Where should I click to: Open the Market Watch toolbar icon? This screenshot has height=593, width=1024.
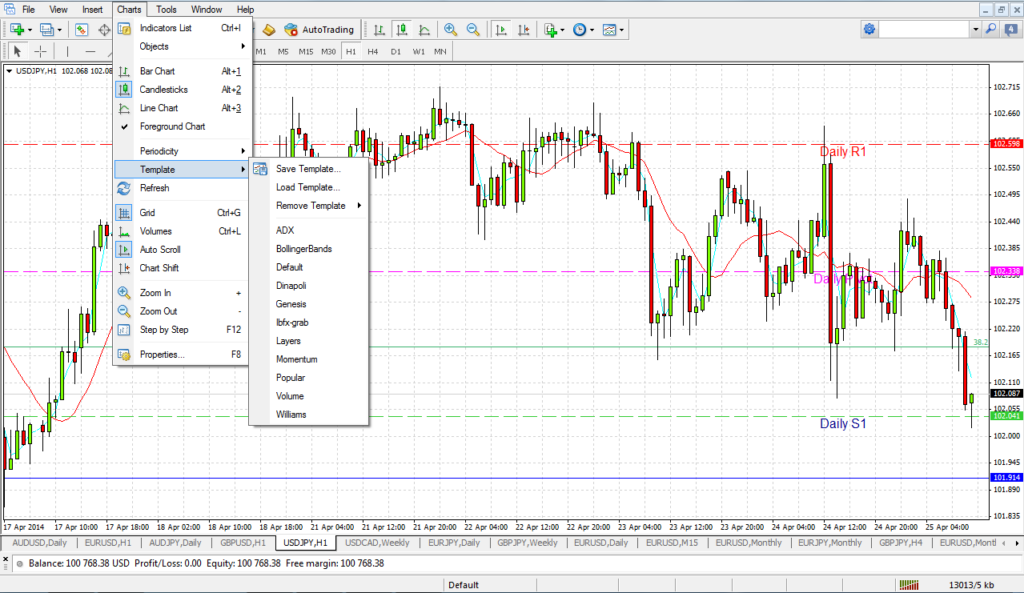tap(82, 30)
